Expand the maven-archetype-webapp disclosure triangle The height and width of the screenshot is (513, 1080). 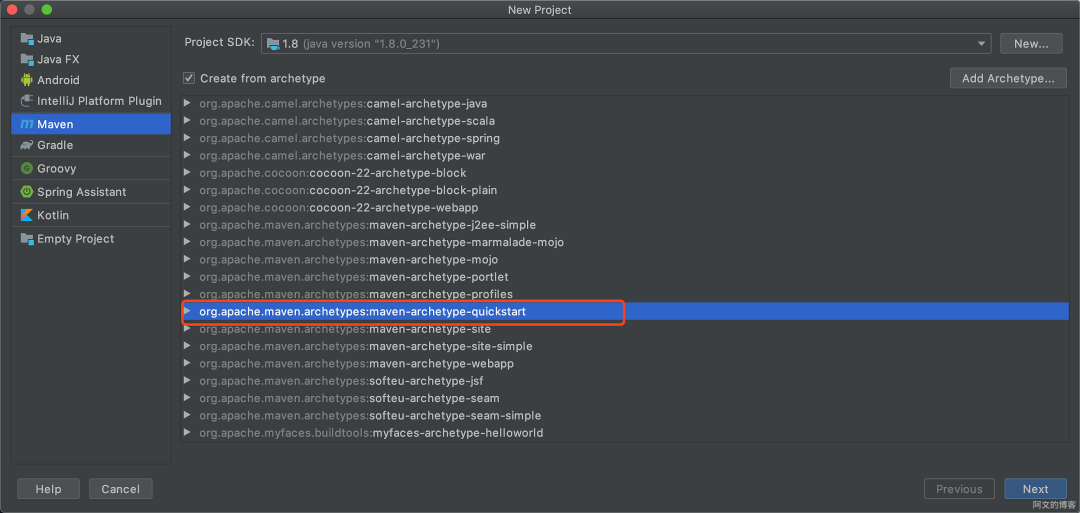click(187, 364)
